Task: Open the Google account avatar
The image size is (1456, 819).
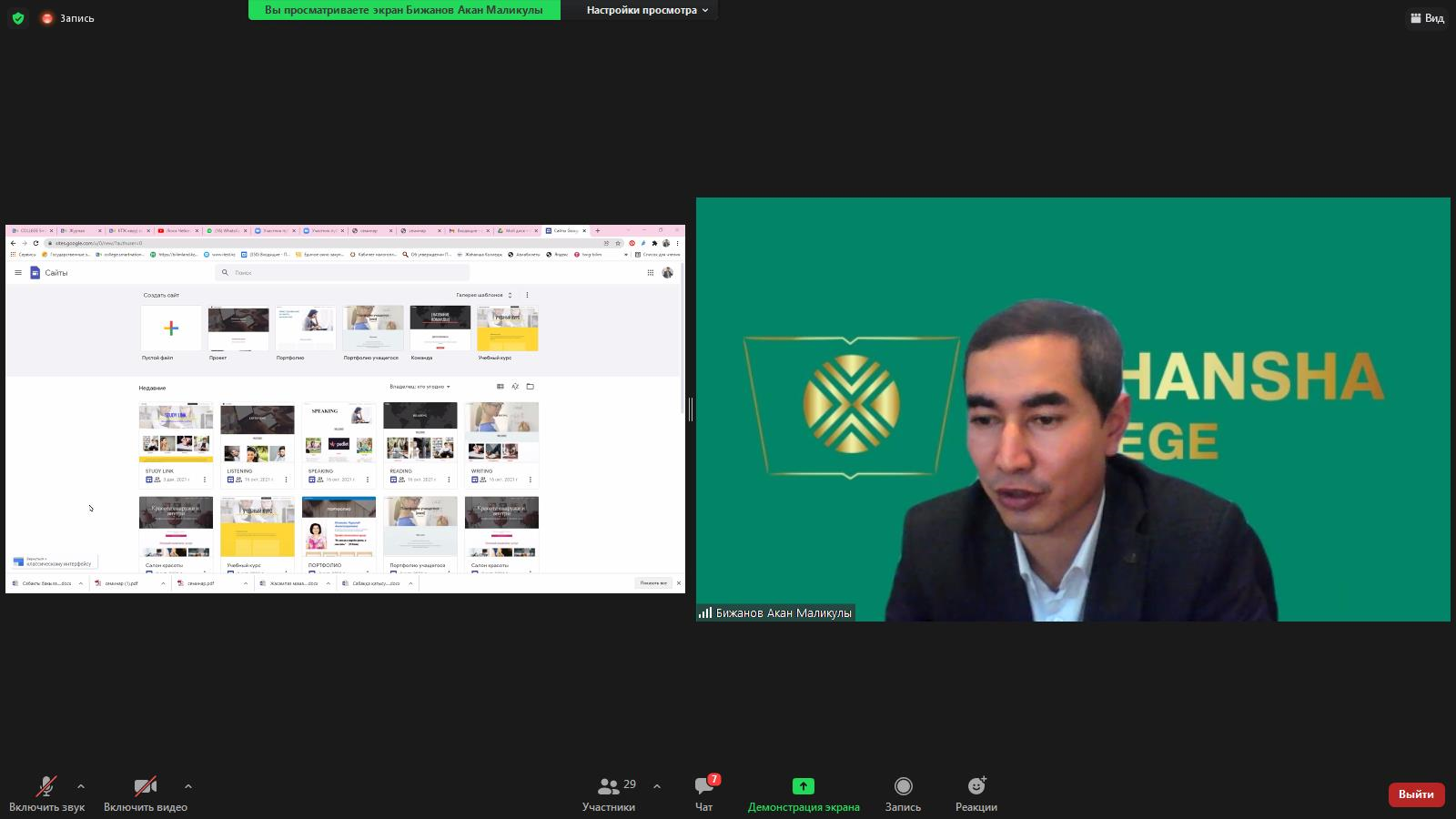Action: 668,272
